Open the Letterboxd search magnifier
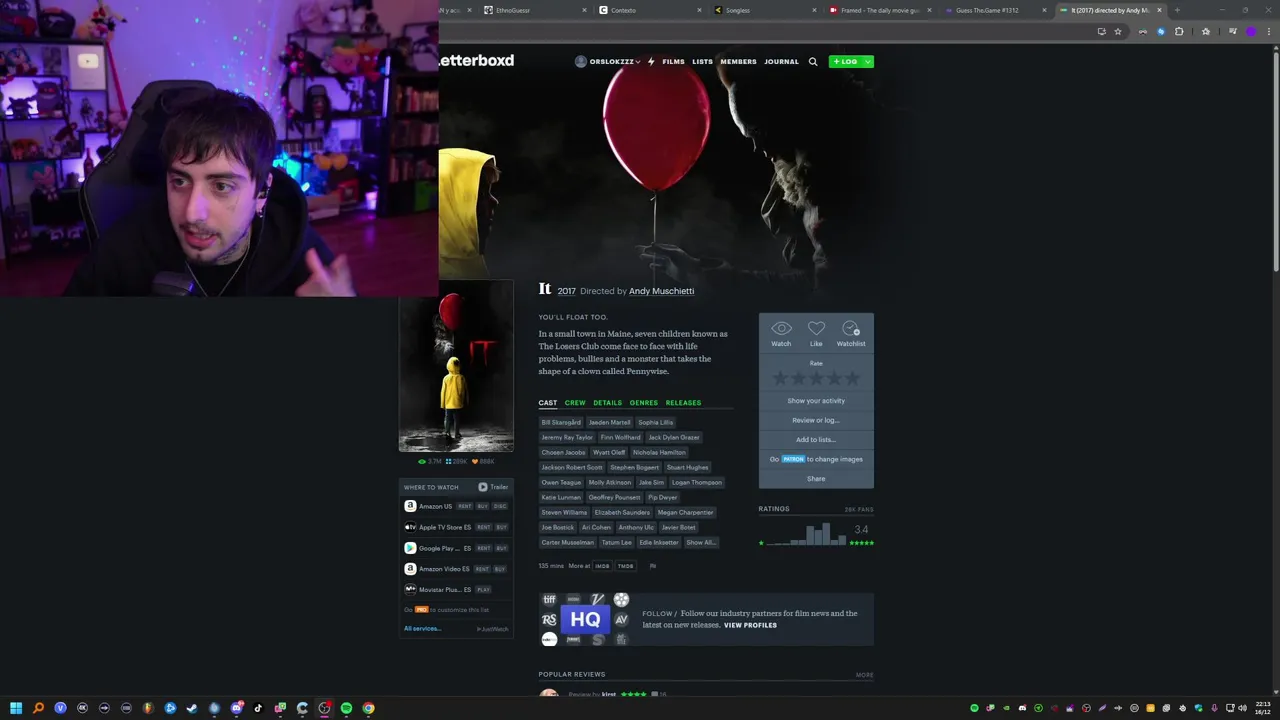This screenshot has width=1280, height=720. (813, 62)
